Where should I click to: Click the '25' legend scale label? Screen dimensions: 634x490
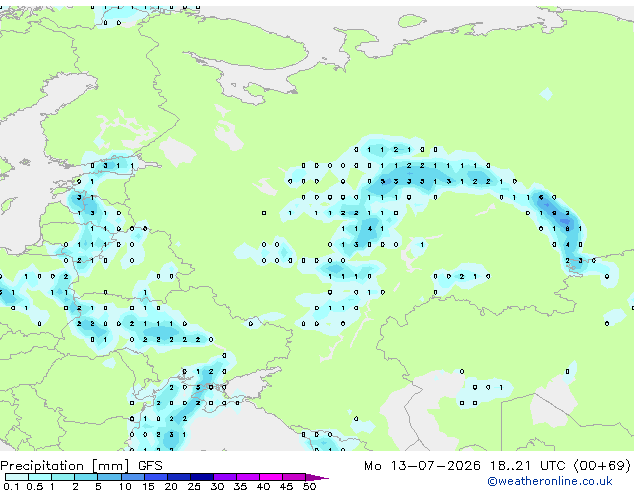(x=194, y=486)
